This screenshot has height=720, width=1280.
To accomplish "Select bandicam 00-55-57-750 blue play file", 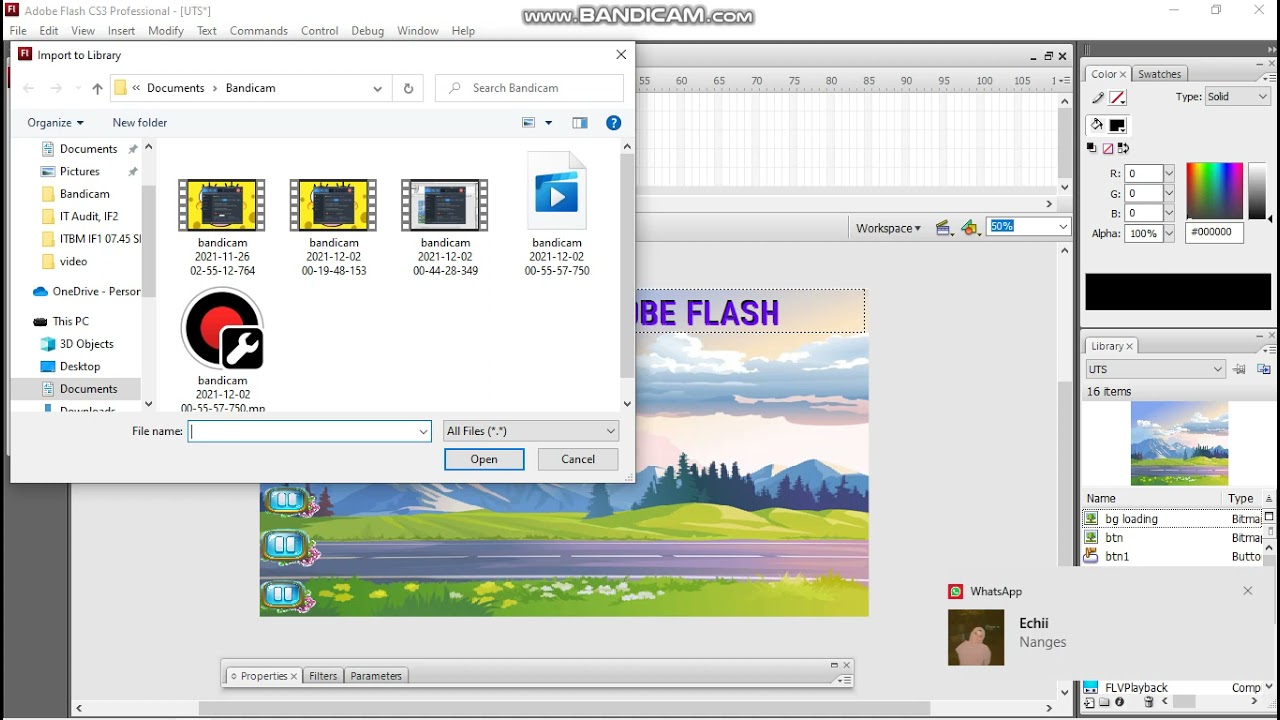I will point(557,214).
